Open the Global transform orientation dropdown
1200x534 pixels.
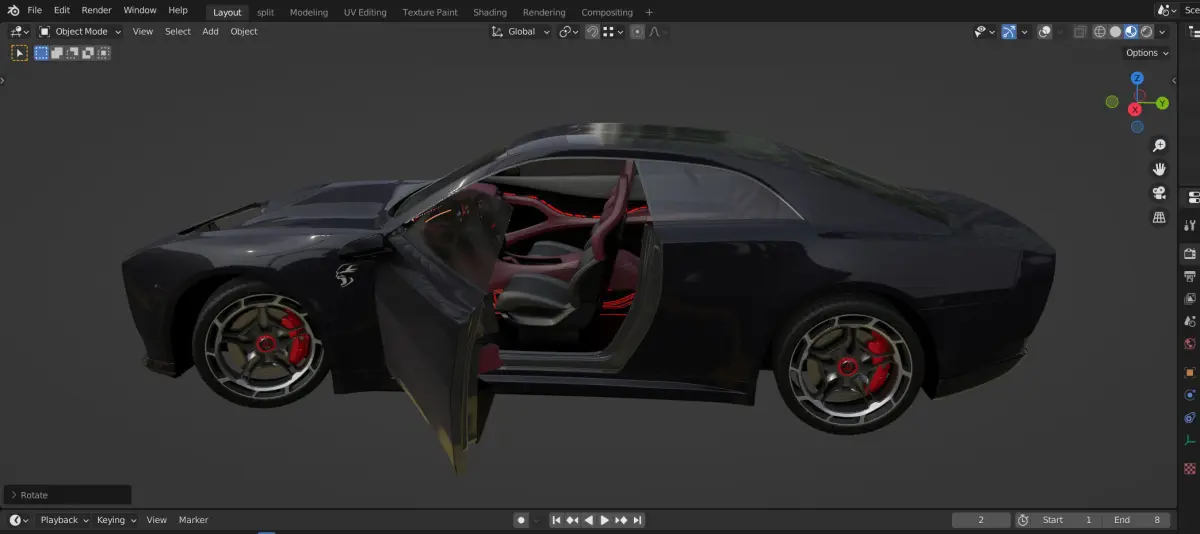coord(521,31)
